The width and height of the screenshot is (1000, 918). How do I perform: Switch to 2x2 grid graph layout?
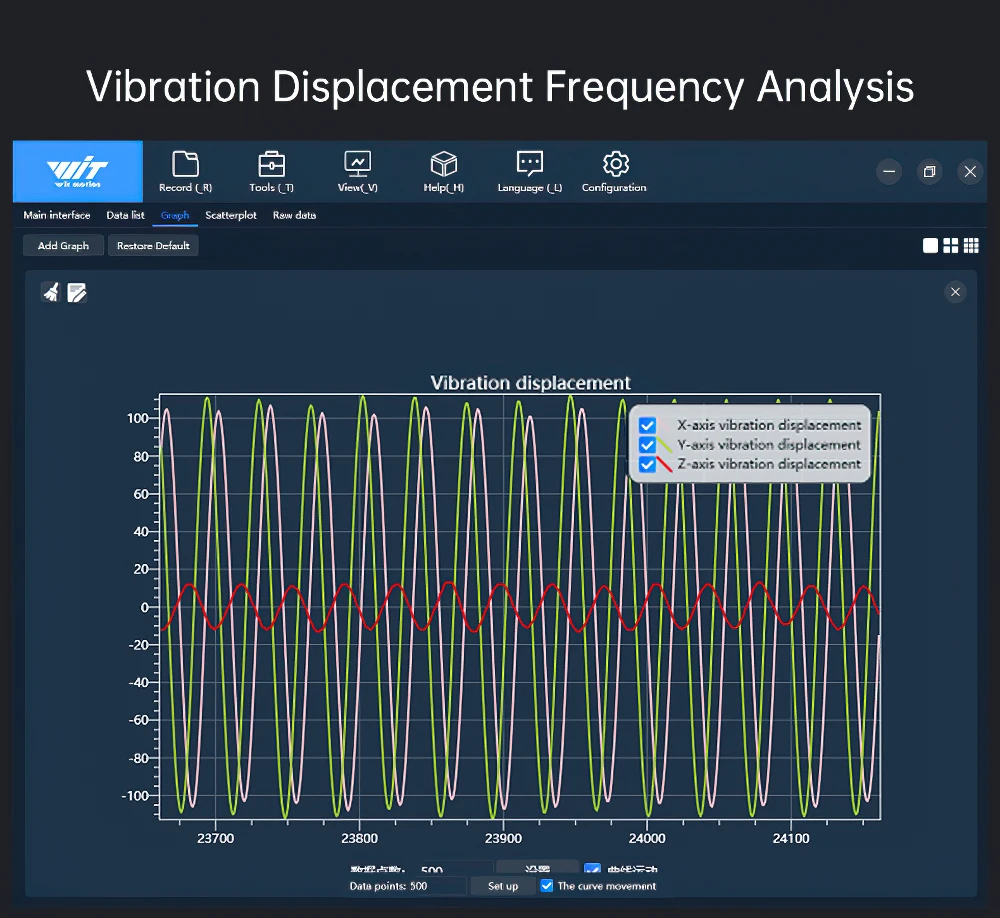pos(951,246)
